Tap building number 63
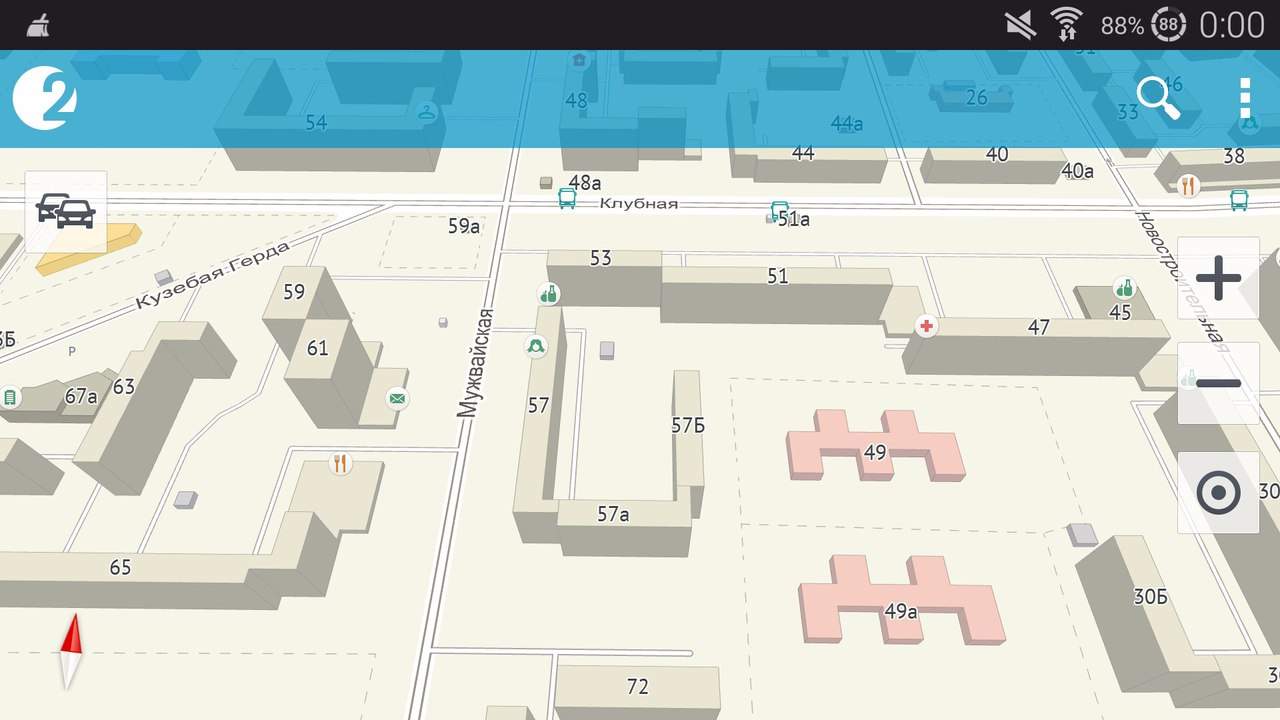The width and height of the screenshot is (1280, 720). pos(123,386)
